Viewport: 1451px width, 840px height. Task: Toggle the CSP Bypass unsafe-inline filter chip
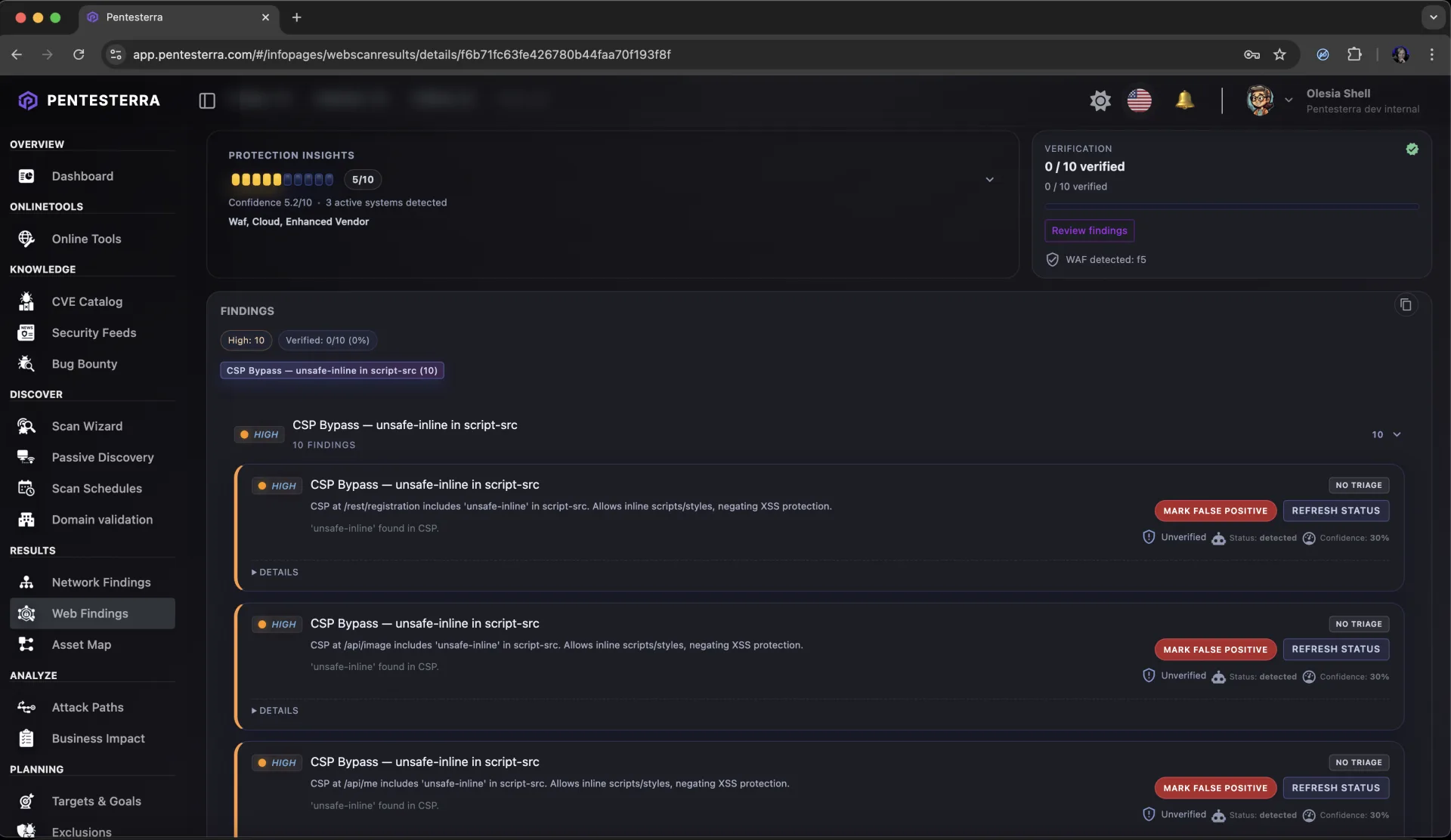[x=332, y=371]
